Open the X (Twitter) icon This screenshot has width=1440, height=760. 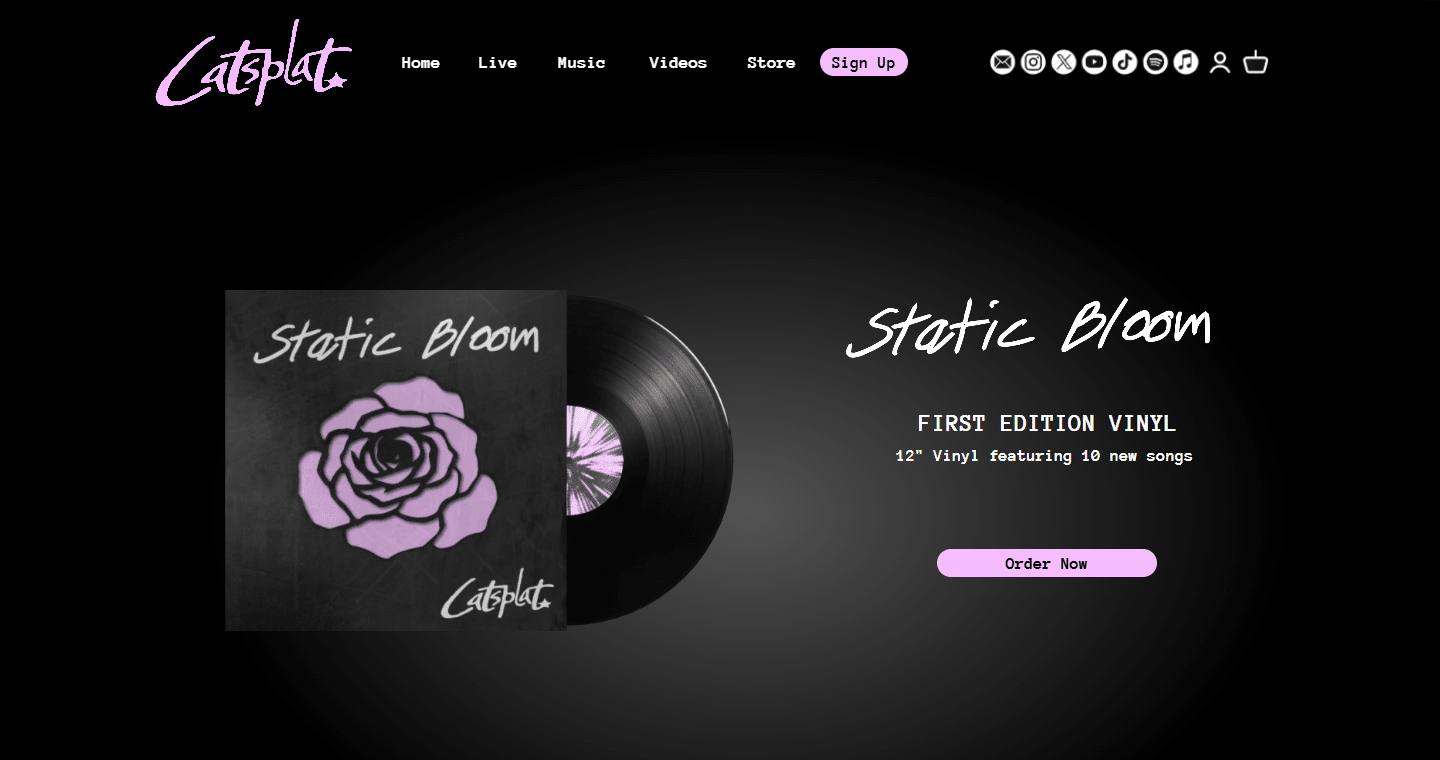[x=1064, y=62]
